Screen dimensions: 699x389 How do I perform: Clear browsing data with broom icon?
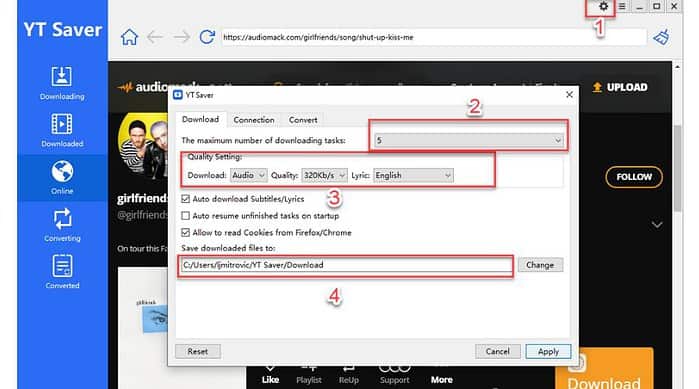(661, 37)
